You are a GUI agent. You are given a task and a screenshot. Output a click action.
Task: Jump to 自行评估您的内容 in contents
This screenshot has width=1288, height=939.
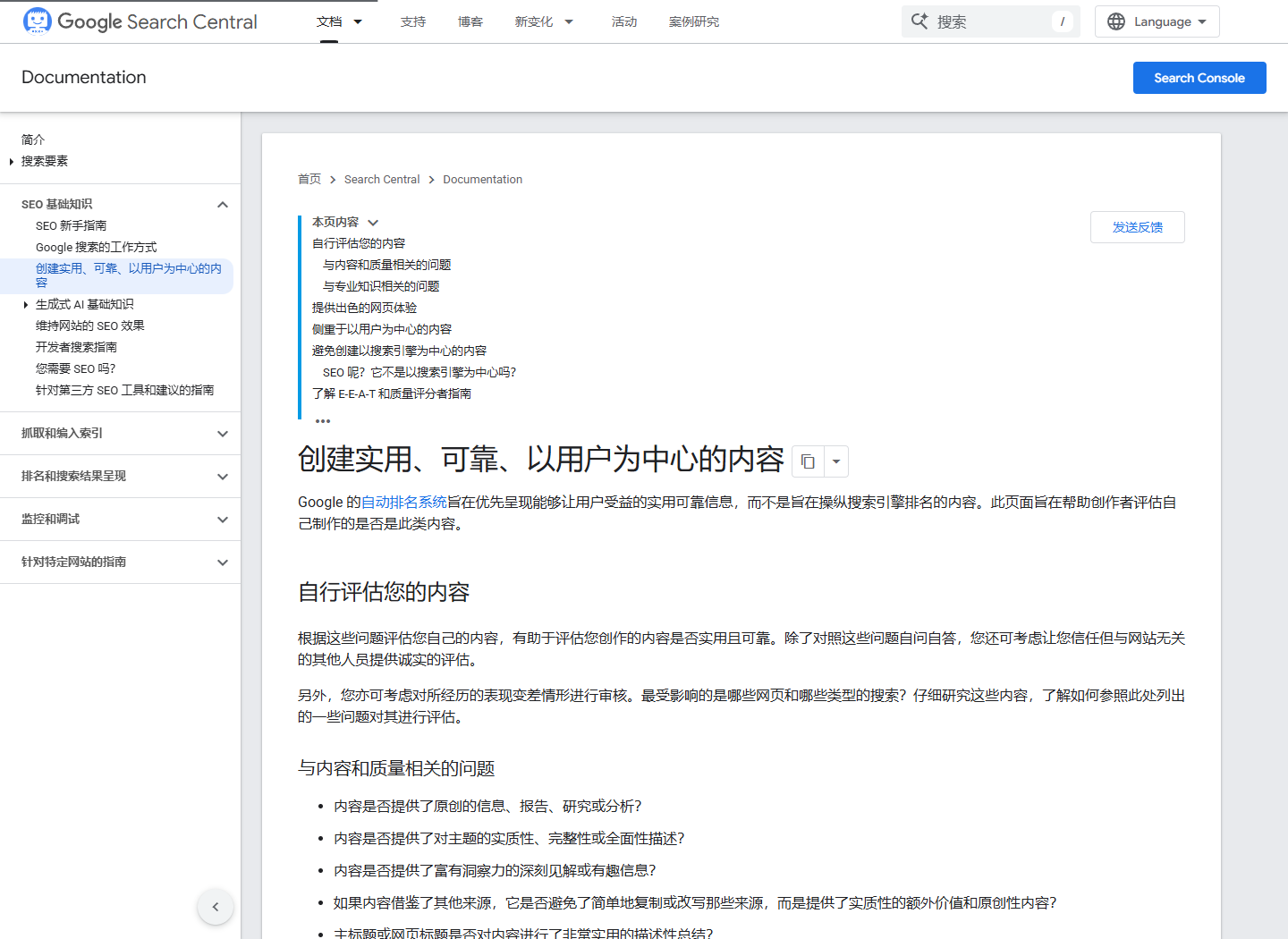click(x=359, y=244)
